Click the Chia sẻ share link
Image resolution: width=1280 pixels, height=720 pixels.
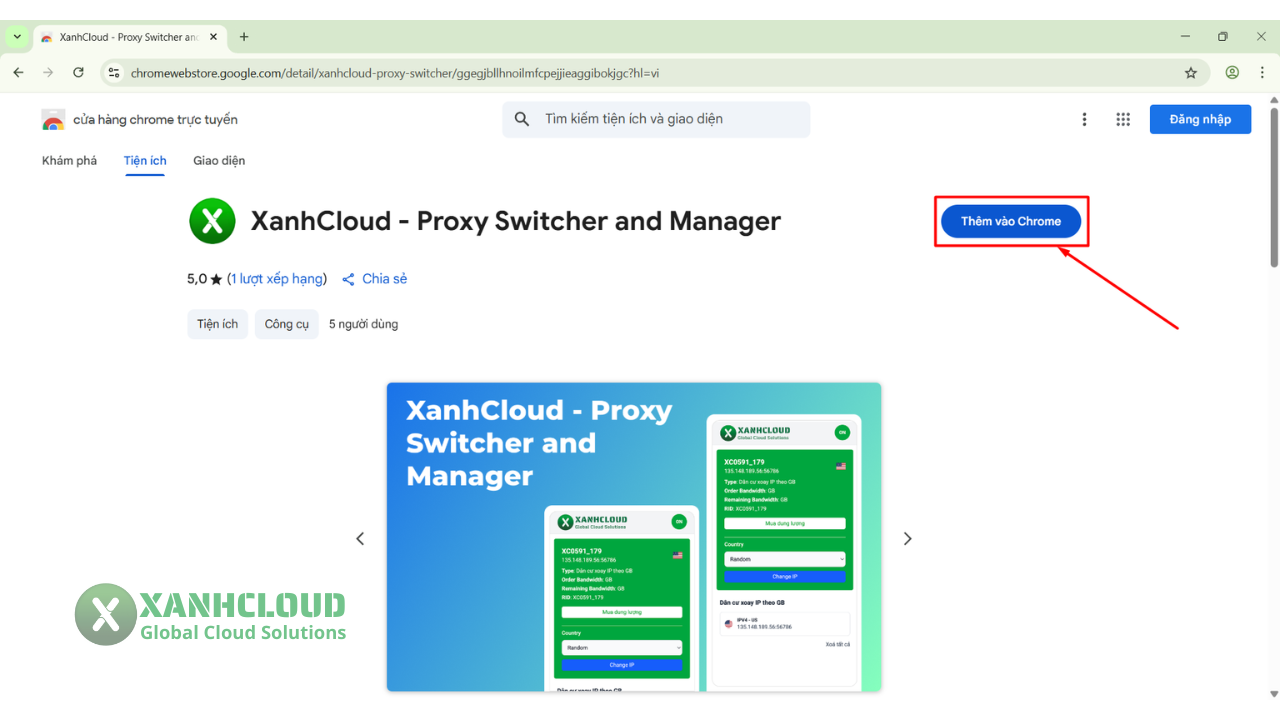(x=375, y=279)
